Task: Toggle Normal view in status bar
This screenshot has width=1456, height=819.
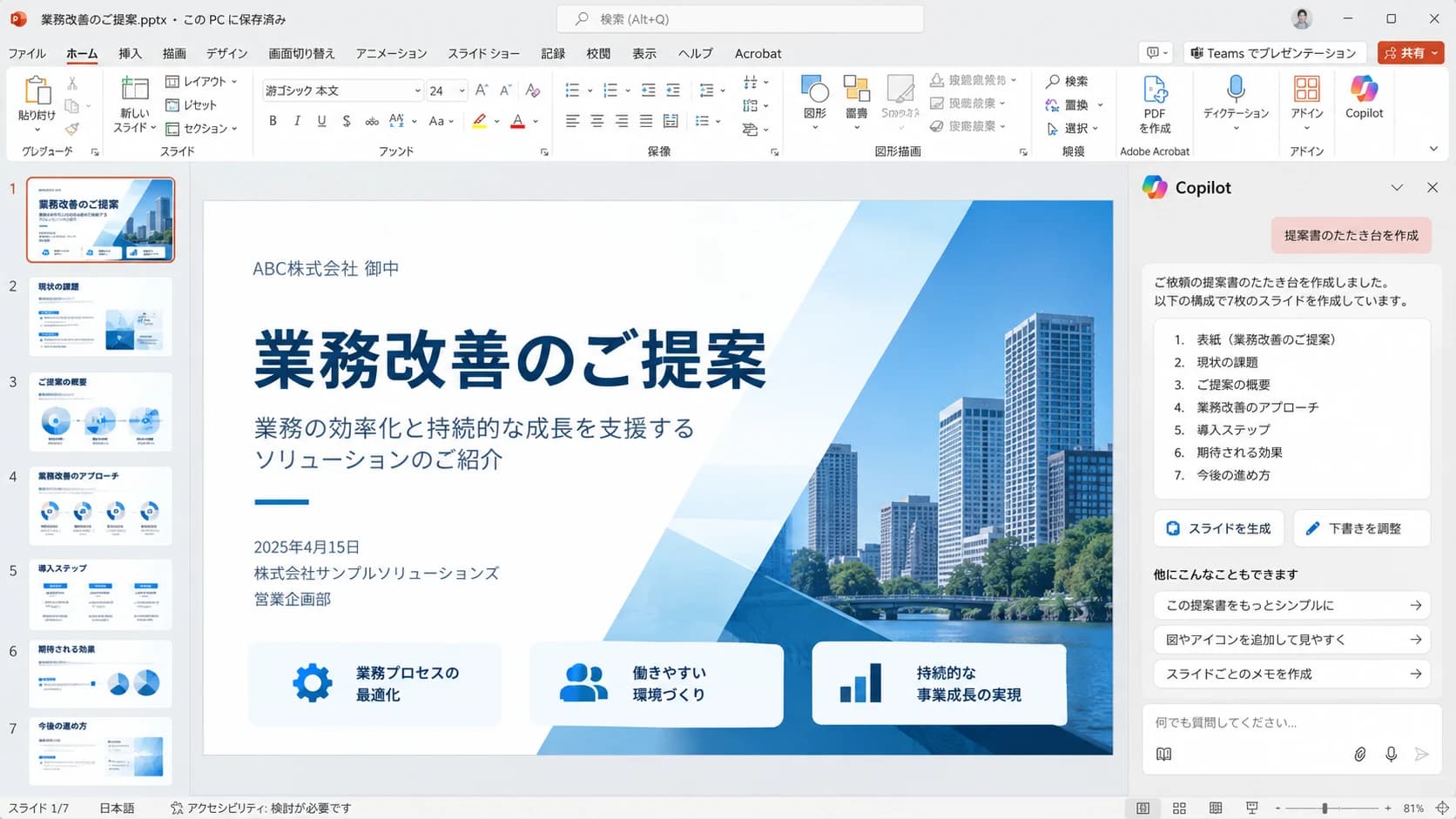Action: tap(1143, 809)
